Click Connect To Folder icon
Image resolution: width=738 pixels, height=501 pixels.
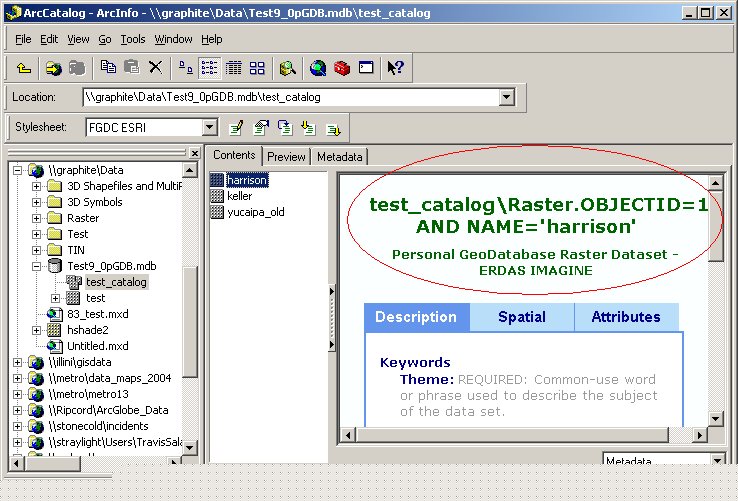pyautogui.click(x=54, y=68)
